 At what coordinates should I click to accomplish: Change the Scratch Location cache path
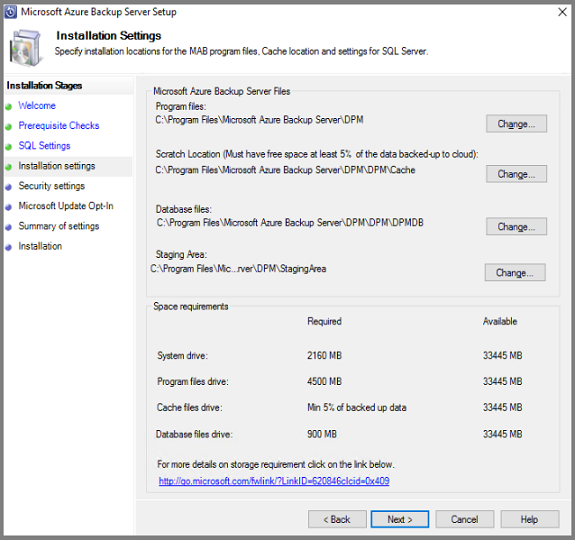coord(516,174)
